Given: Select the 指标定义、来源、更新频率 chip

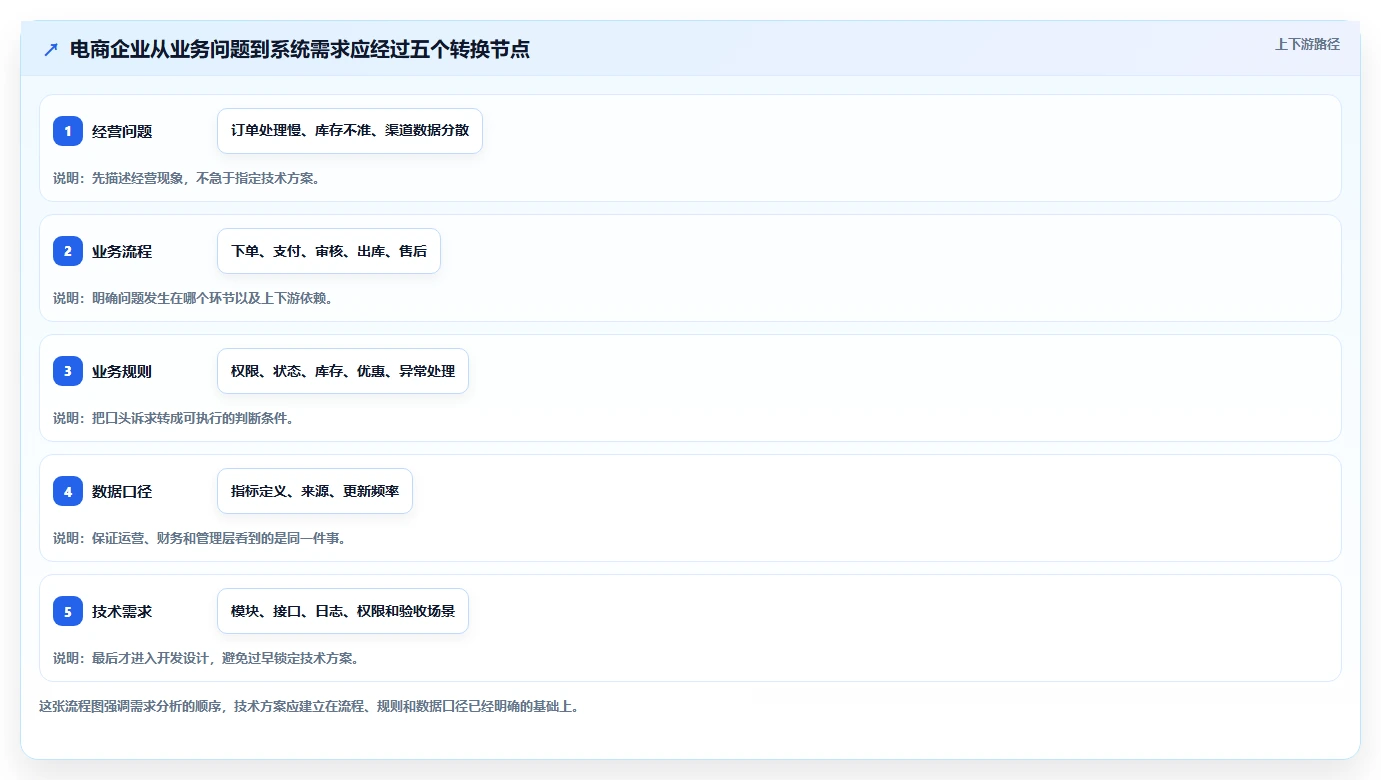Looking at the screenshot, I should pyautogui.click(x=315, y=491).
